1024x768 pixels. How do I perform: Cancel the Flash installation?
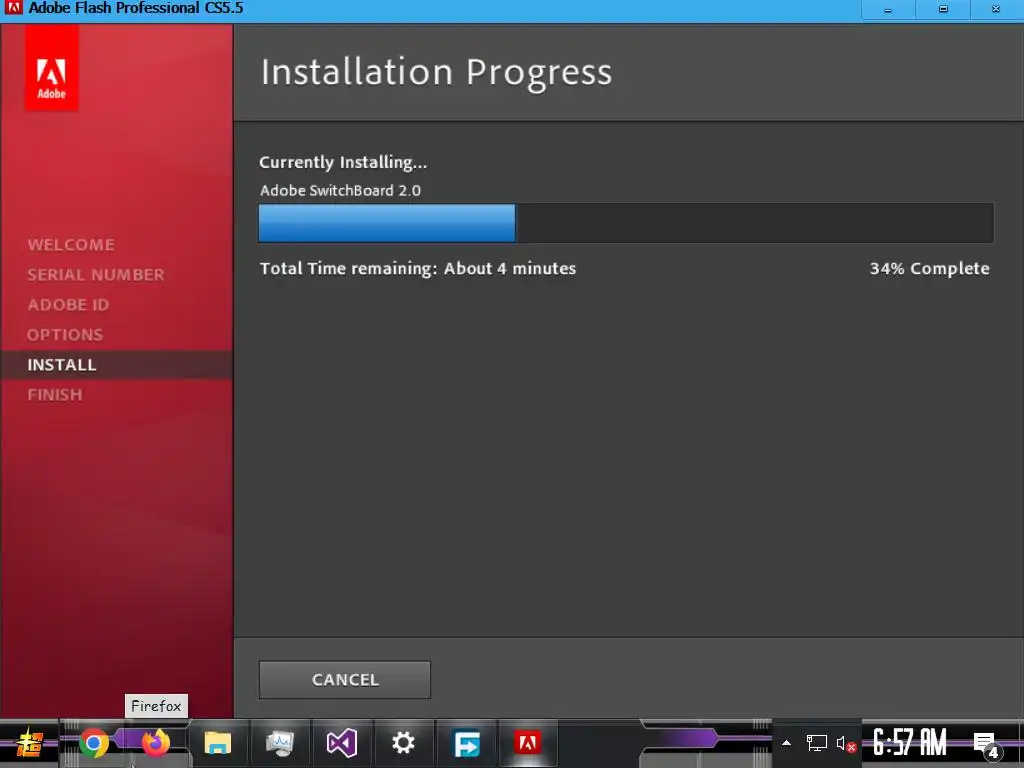[345, 680]
